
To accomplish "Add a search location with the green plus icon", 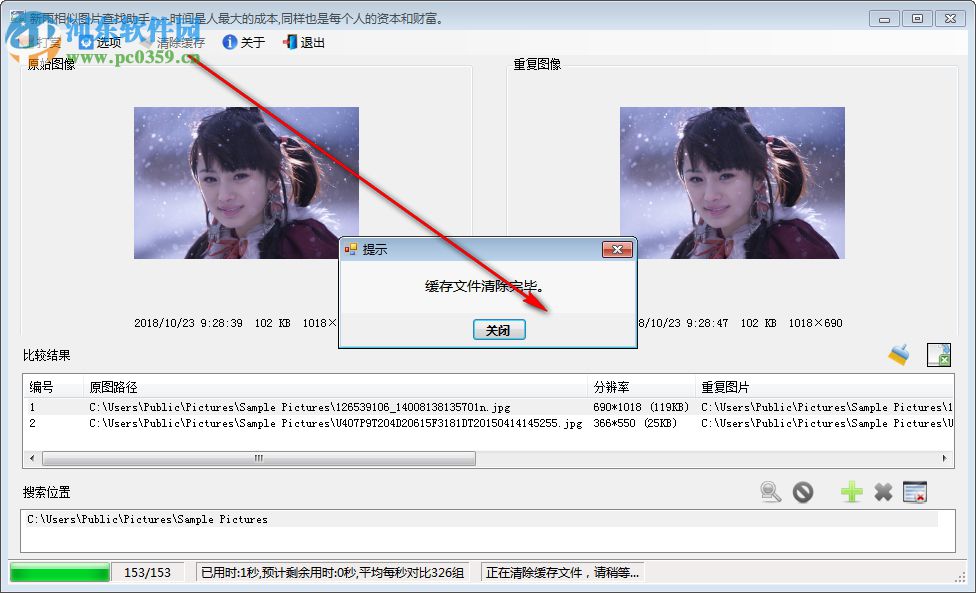I will point(850,492).
